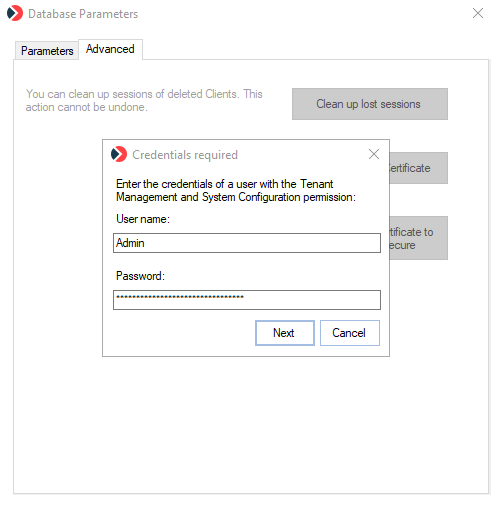This screenshot has height=507, width=503.
Task: Switch to the Parameters tab
Action: tap(47, 51)
